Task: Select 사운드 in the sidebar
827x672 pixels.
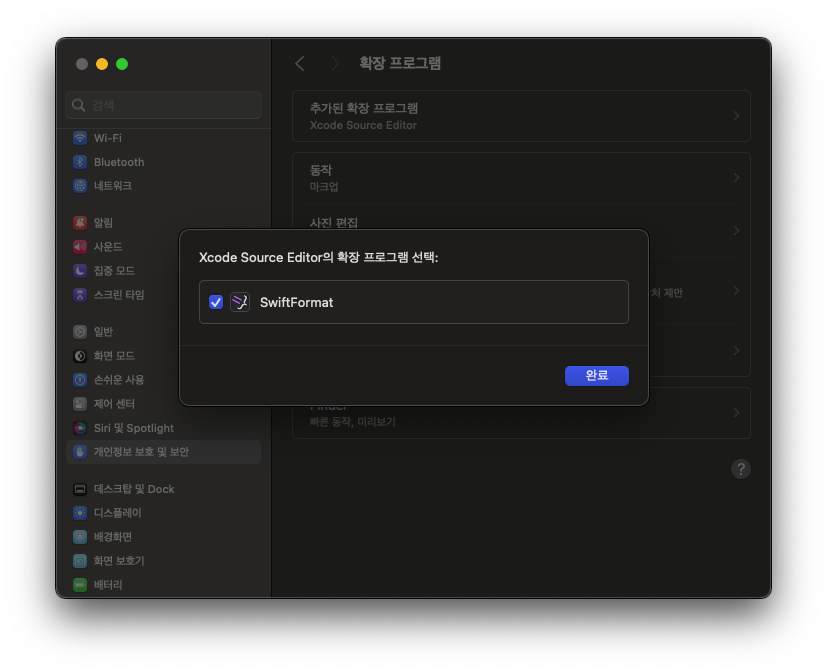Action: tap(108, 246)
